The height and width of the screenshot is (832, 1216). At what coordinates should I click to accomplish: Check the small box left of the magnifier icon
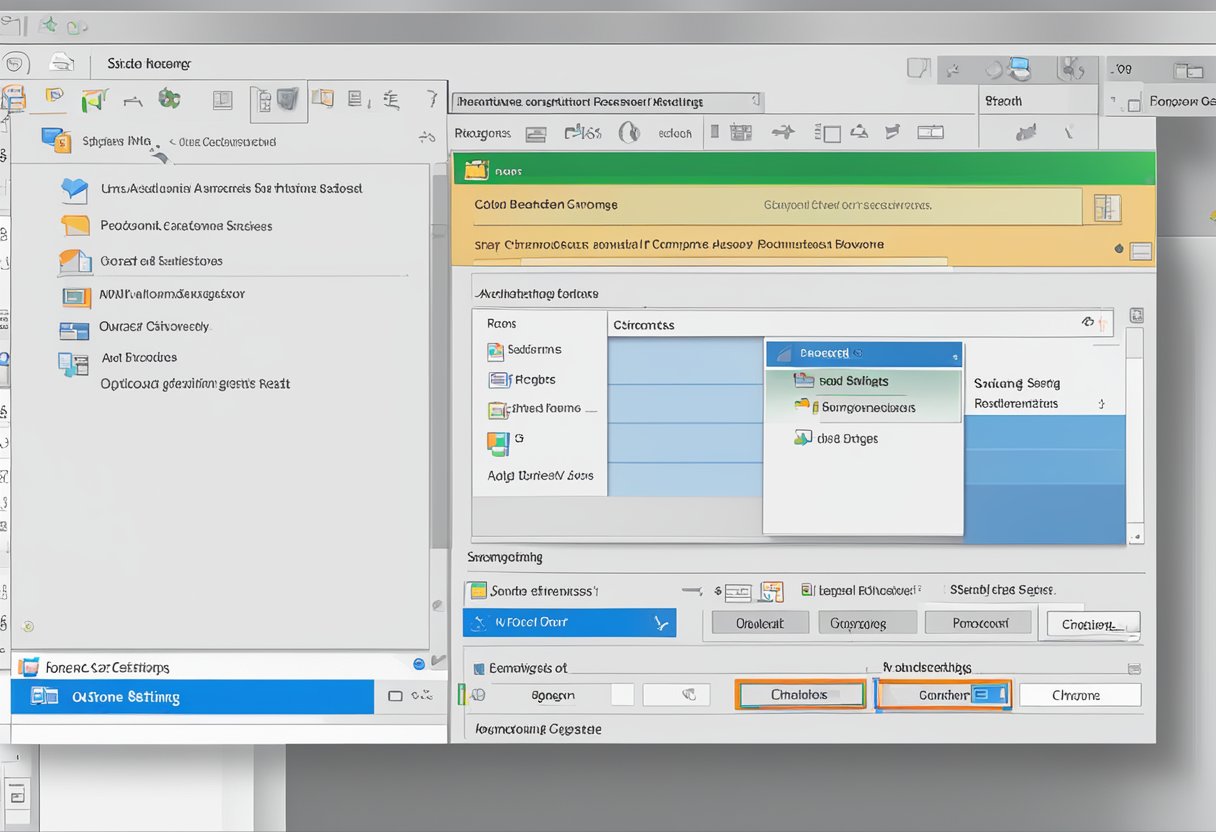tap(623, 694)
